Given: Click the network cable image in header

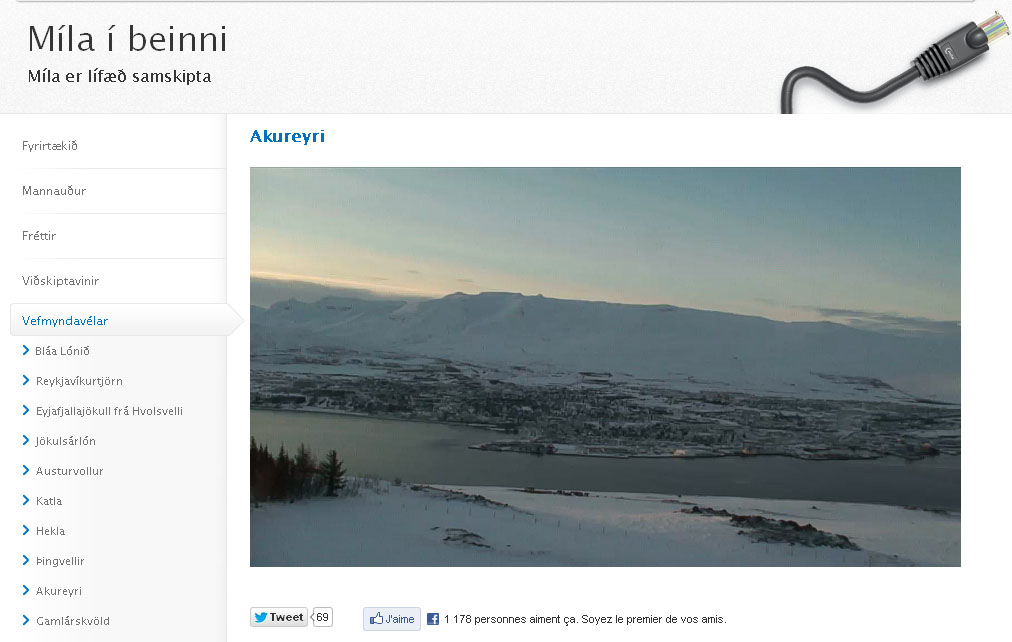Looking at the screenshot, I should coord(895,63).
